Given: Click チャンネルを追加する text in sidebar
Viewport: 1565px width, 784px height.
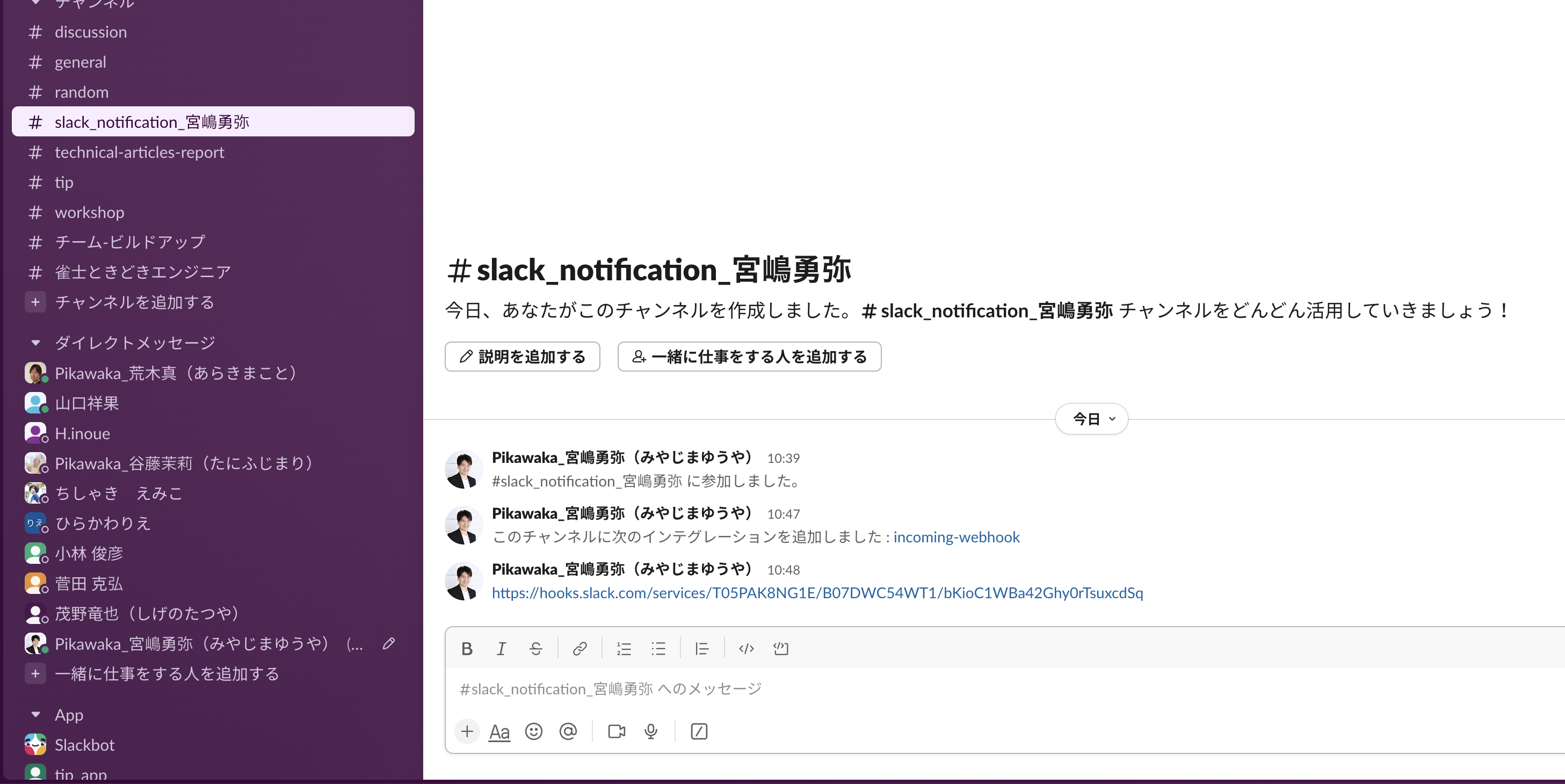Looking at the screenshot, I should pyautogui.click(x=134, y=302).
